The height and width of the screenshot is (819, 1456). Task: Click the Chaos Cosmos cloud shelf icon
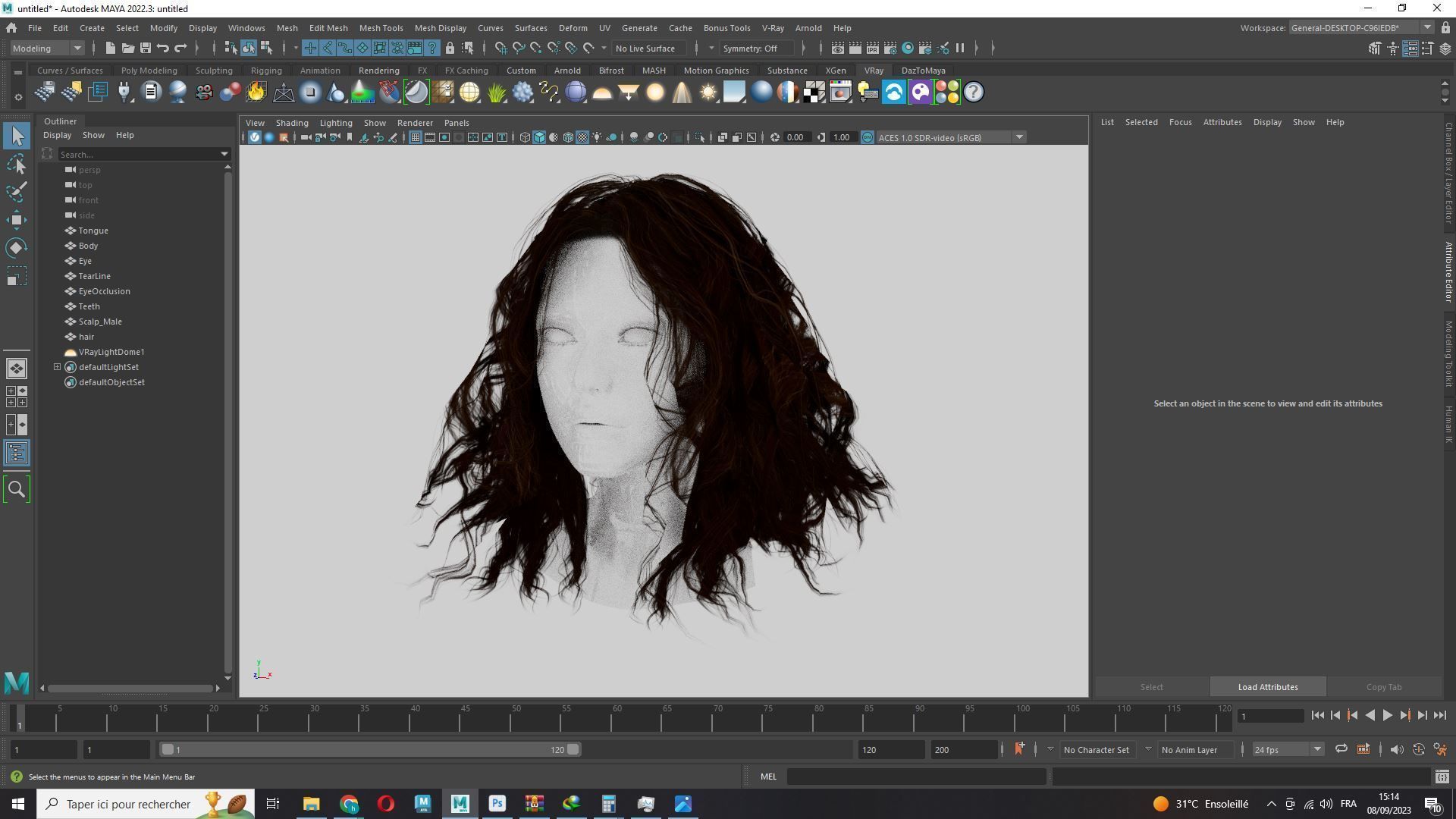[x=893, y=93]
